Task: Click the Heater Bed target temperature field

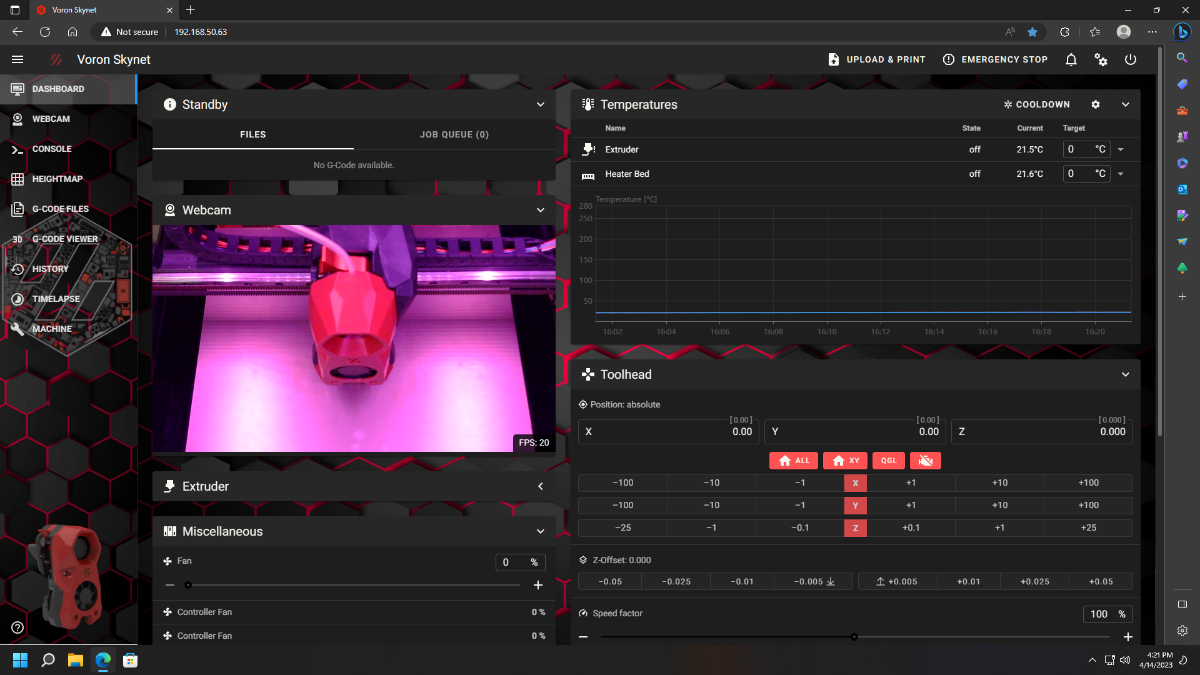Action: click(x=1086, y=174)
